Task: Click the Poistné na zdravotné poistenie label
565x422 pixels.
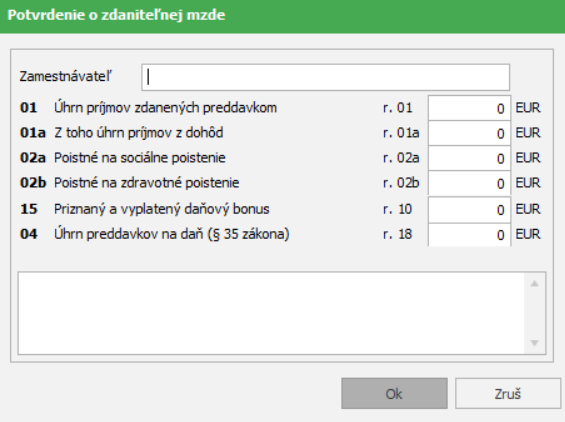Action: (x=146, y=183)
